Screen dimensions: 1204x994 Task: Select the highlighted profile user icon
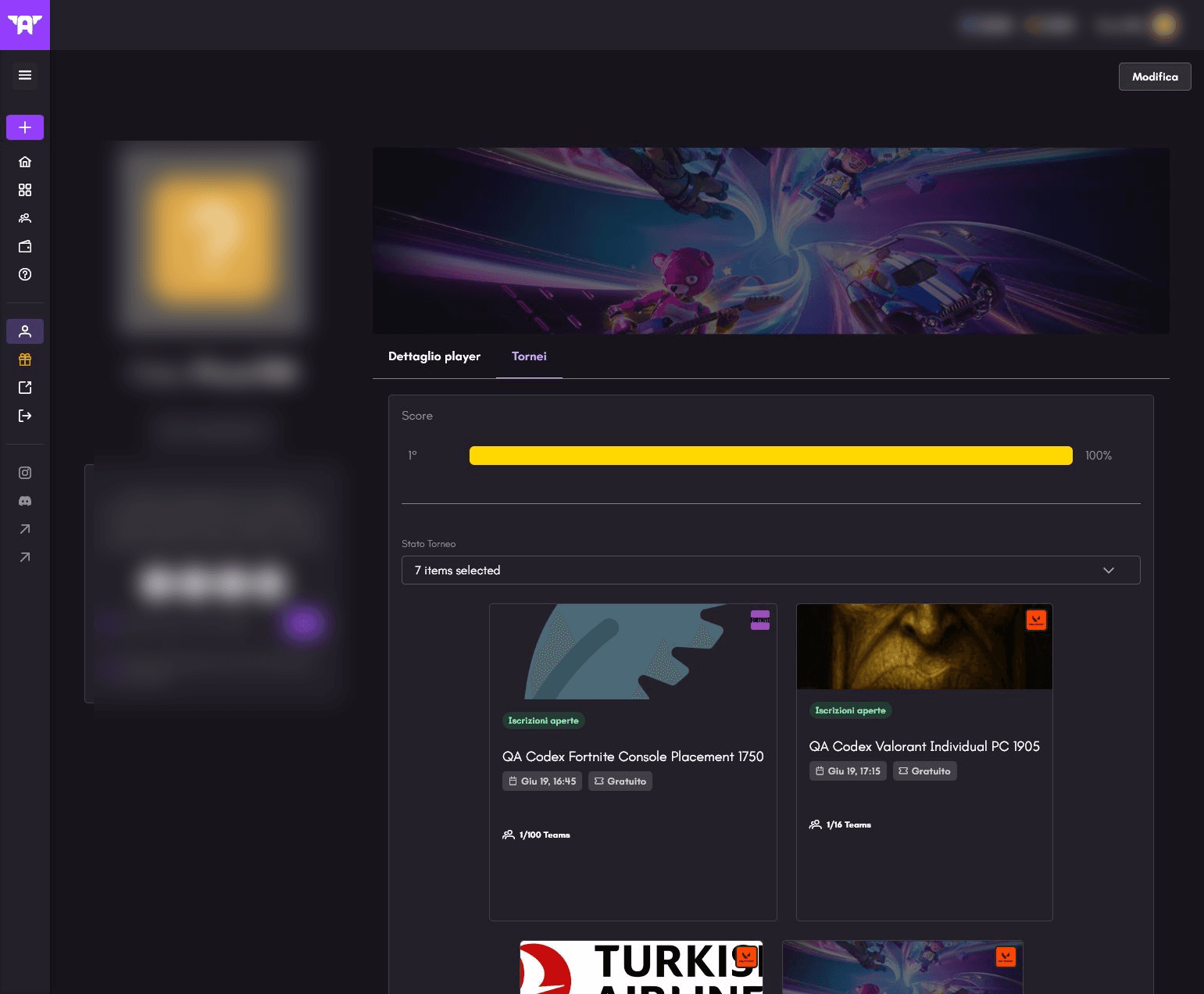click(25, 331)
